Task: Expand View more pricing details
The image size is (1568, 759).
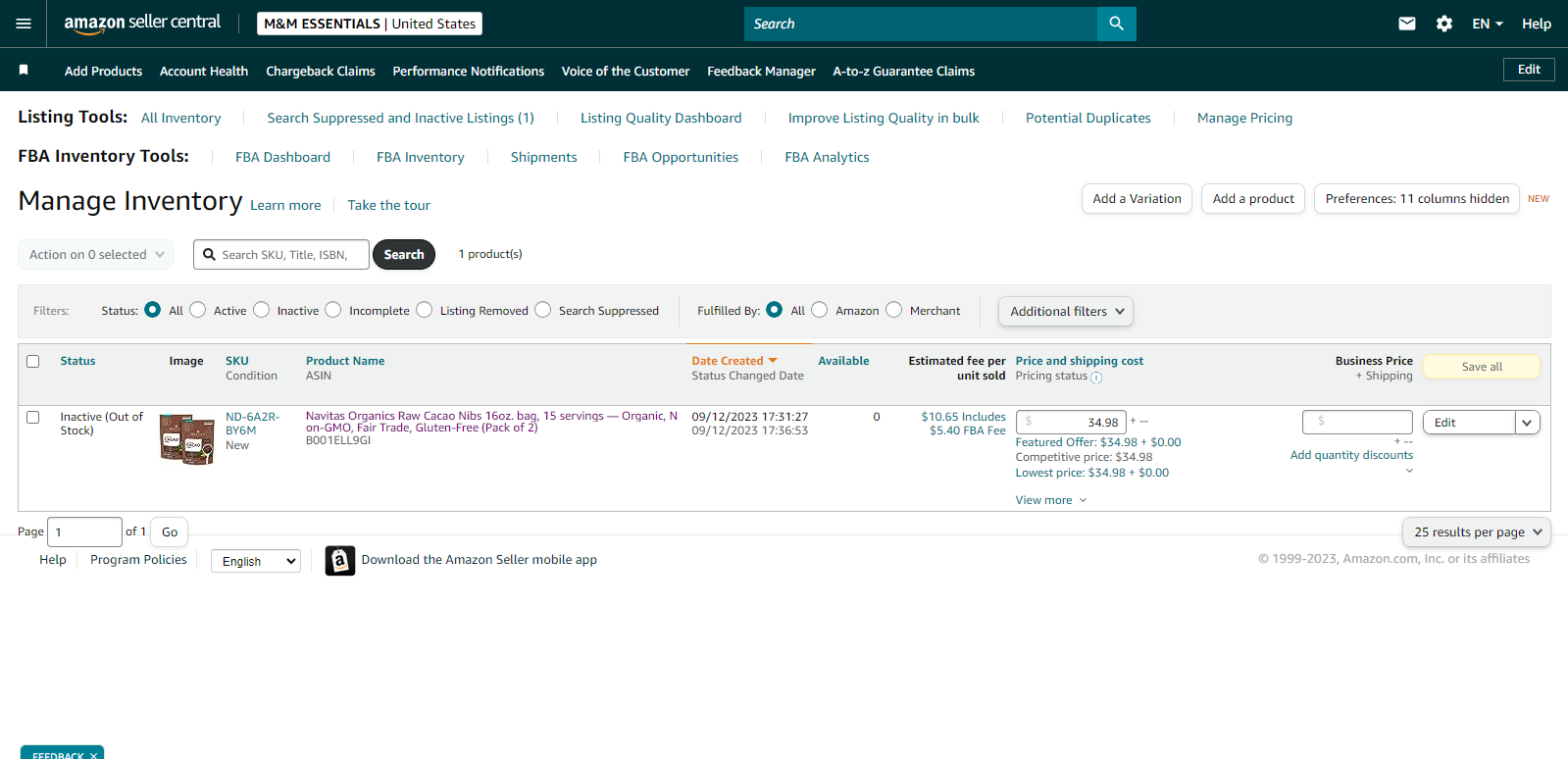Action: (1051, 500)
